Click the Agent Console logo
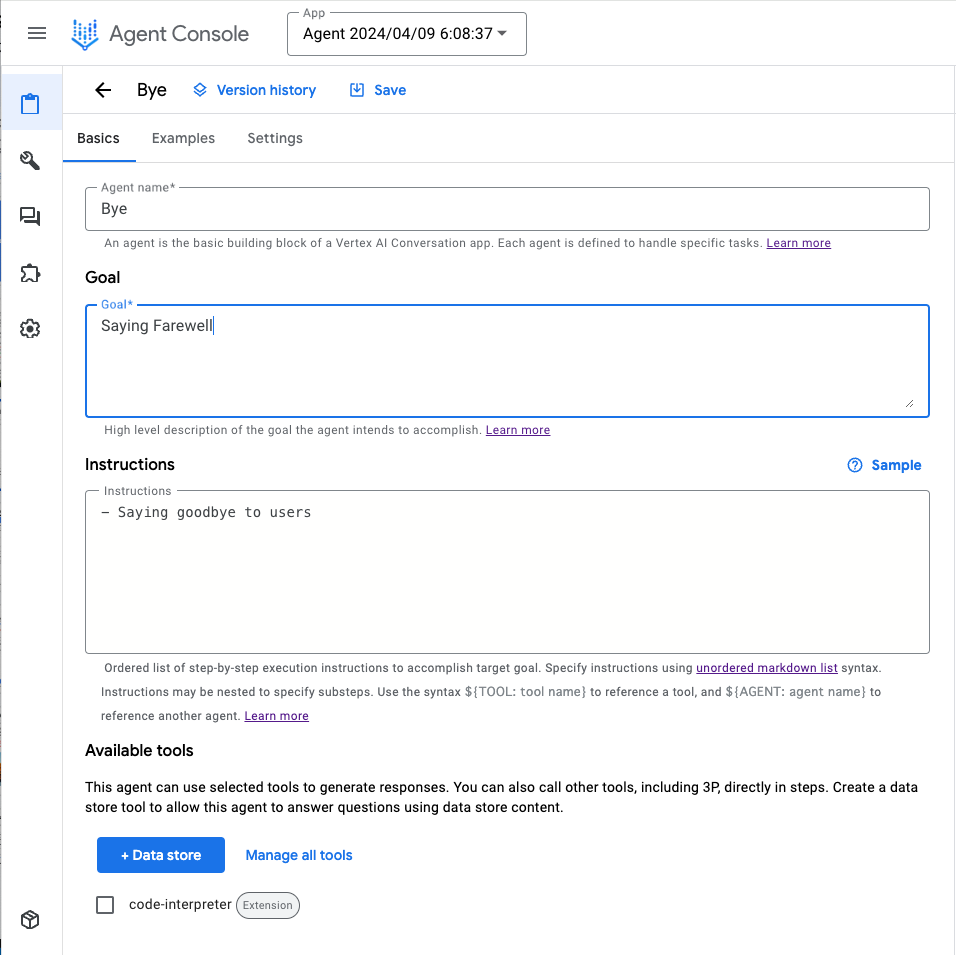The image size is (956, 955). (160, 33)
